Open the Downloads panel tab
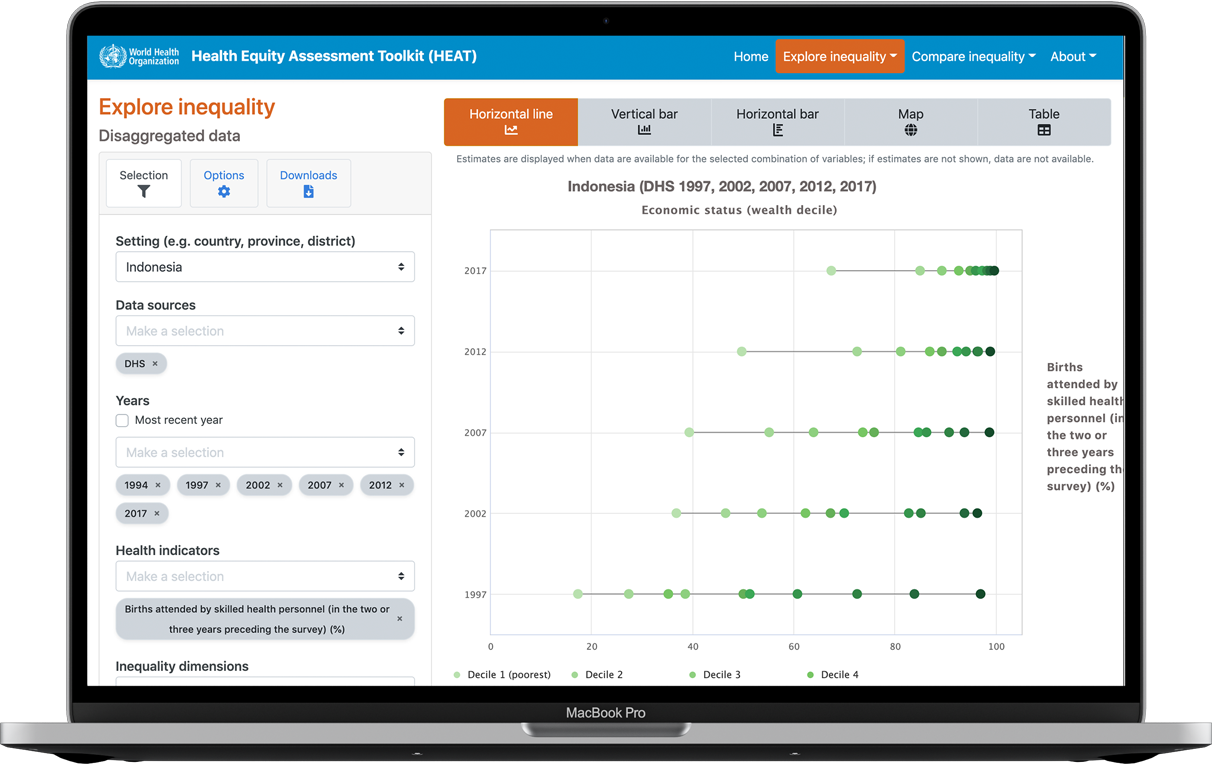The width and height of the screenshot is (1213, 764). [308, 183]
